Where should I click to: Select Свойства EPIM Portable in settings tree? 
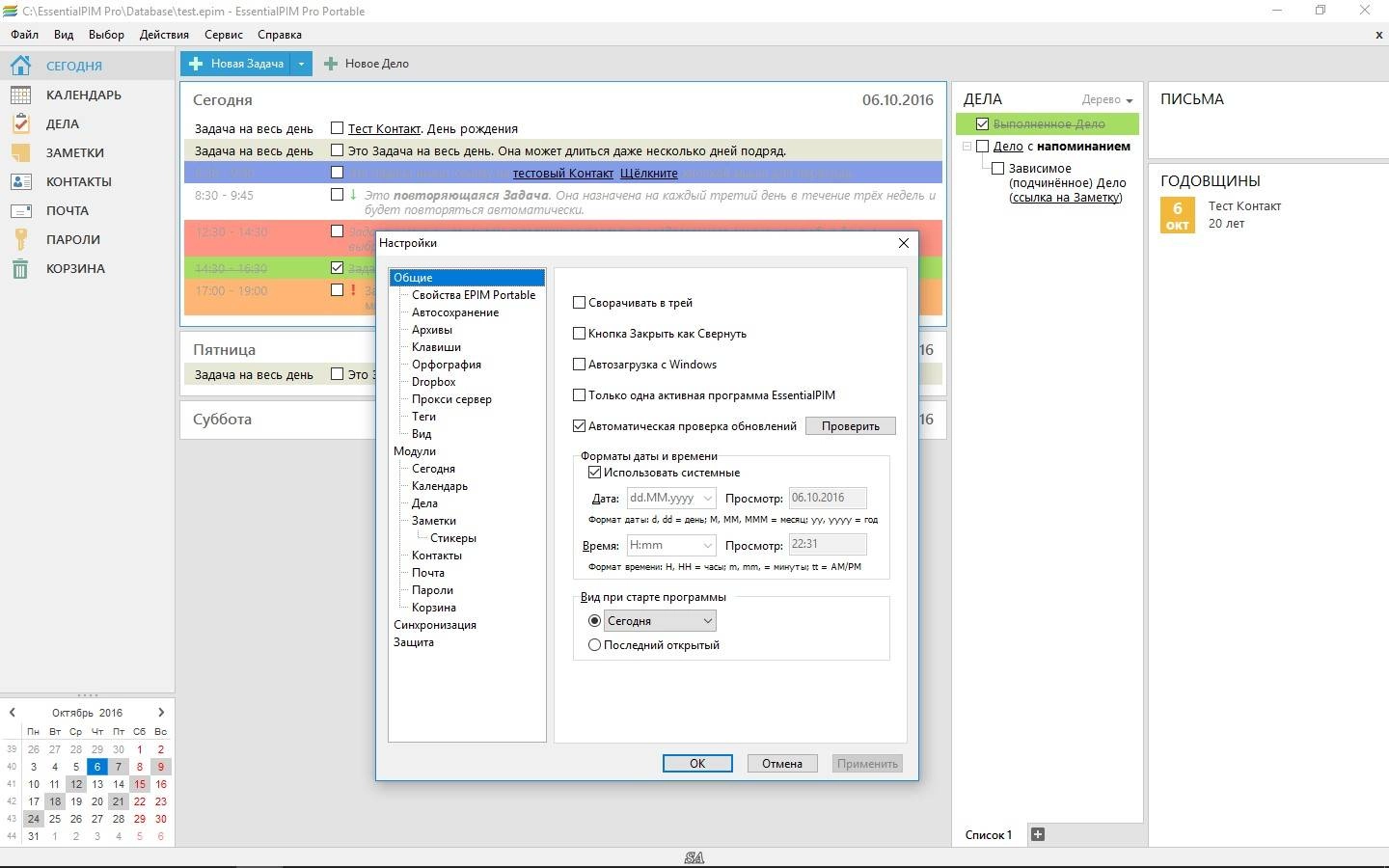tap(474, 295)
